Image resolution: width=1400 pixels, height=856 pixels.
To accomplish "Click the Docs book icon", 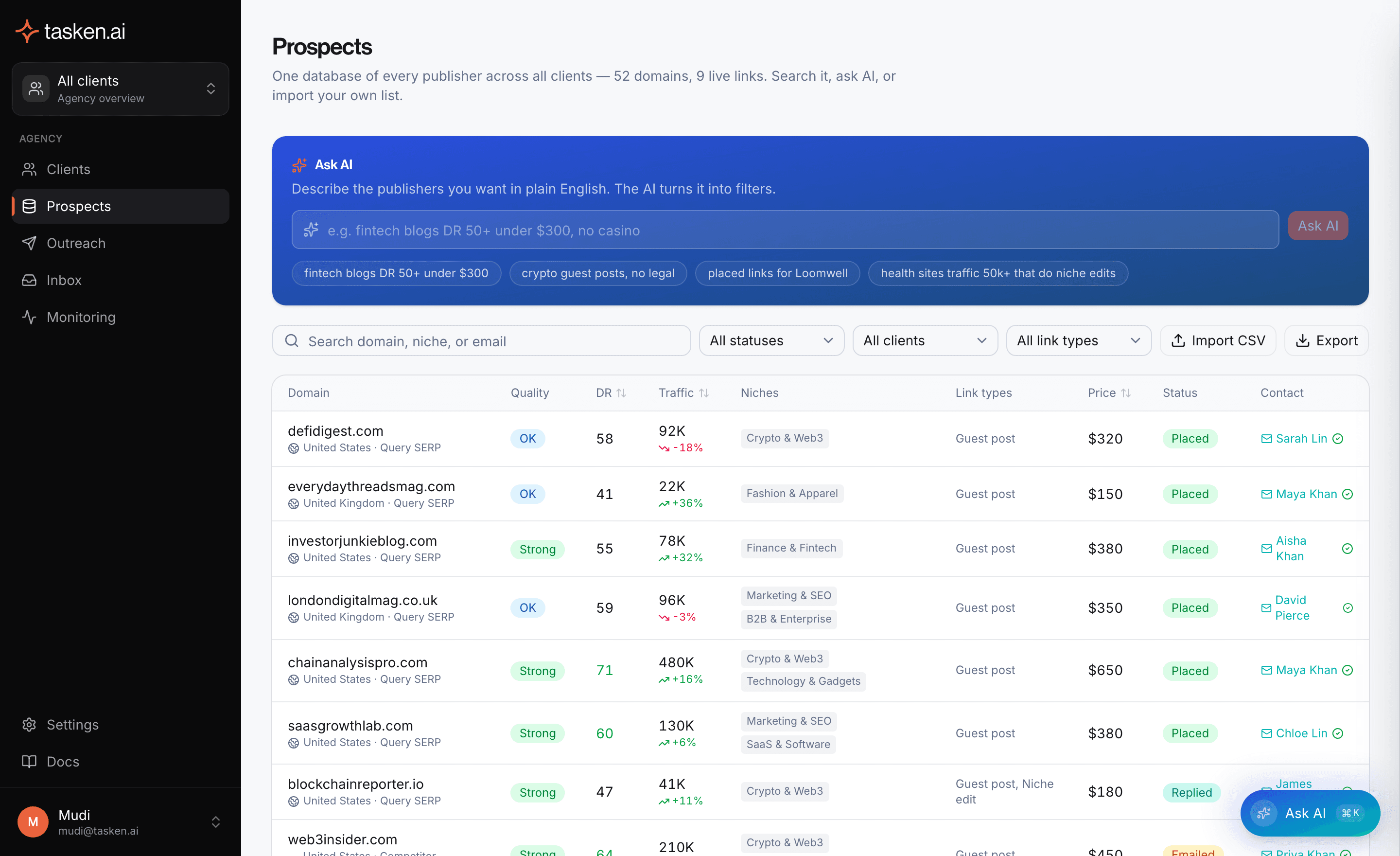I will click(29, 762).
